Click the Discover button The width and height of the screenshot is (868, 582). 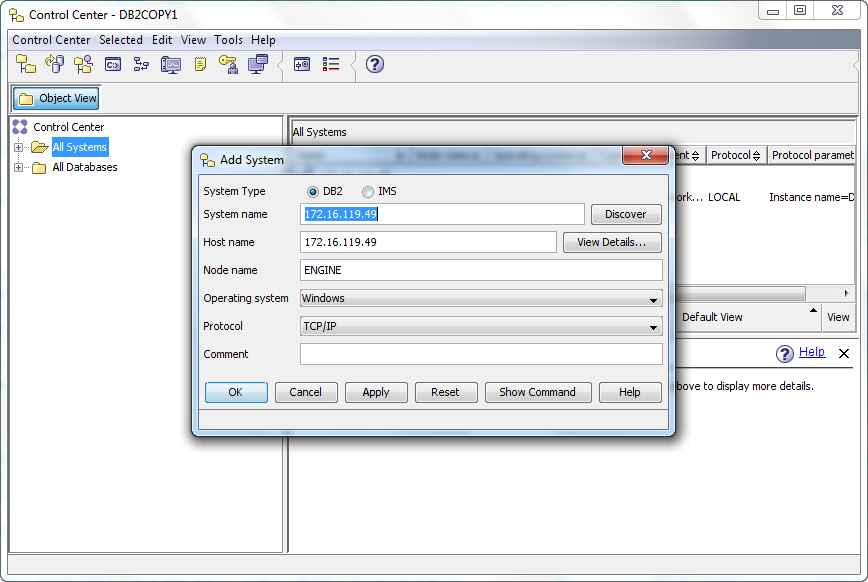point(626,214)
